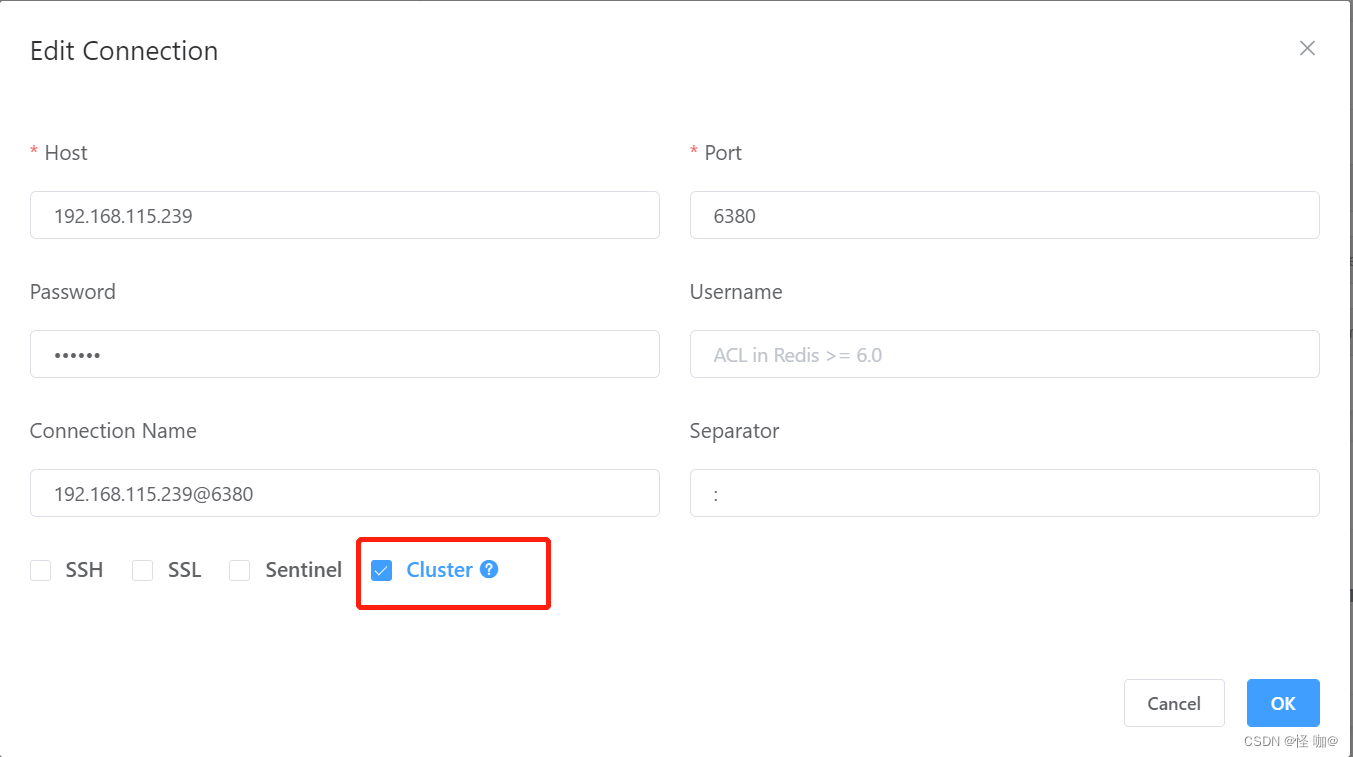Click the Port field label
1353x757 pixels.
tap(722, 153)
